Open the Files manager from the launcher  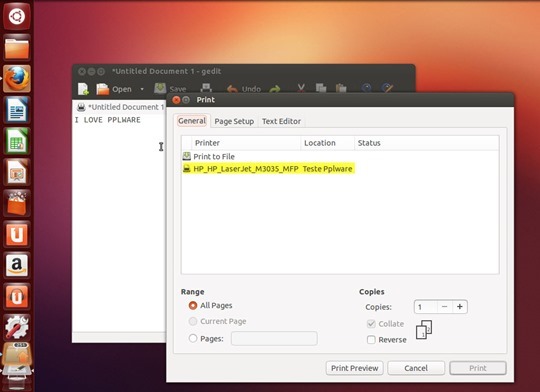(17, 48)
